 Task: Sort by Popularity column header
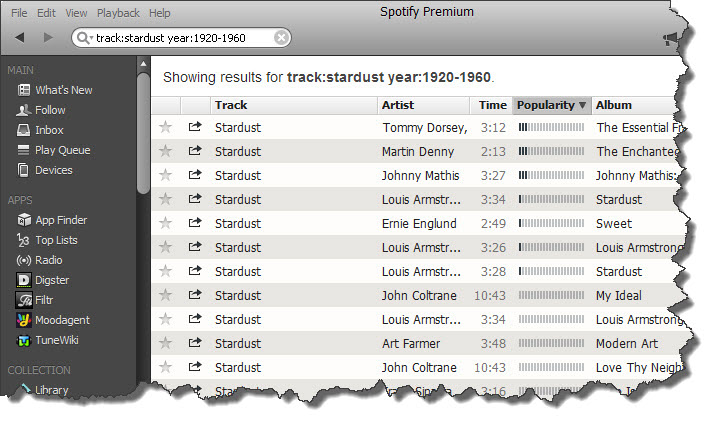pyautogui.click(x=551, y=105)
